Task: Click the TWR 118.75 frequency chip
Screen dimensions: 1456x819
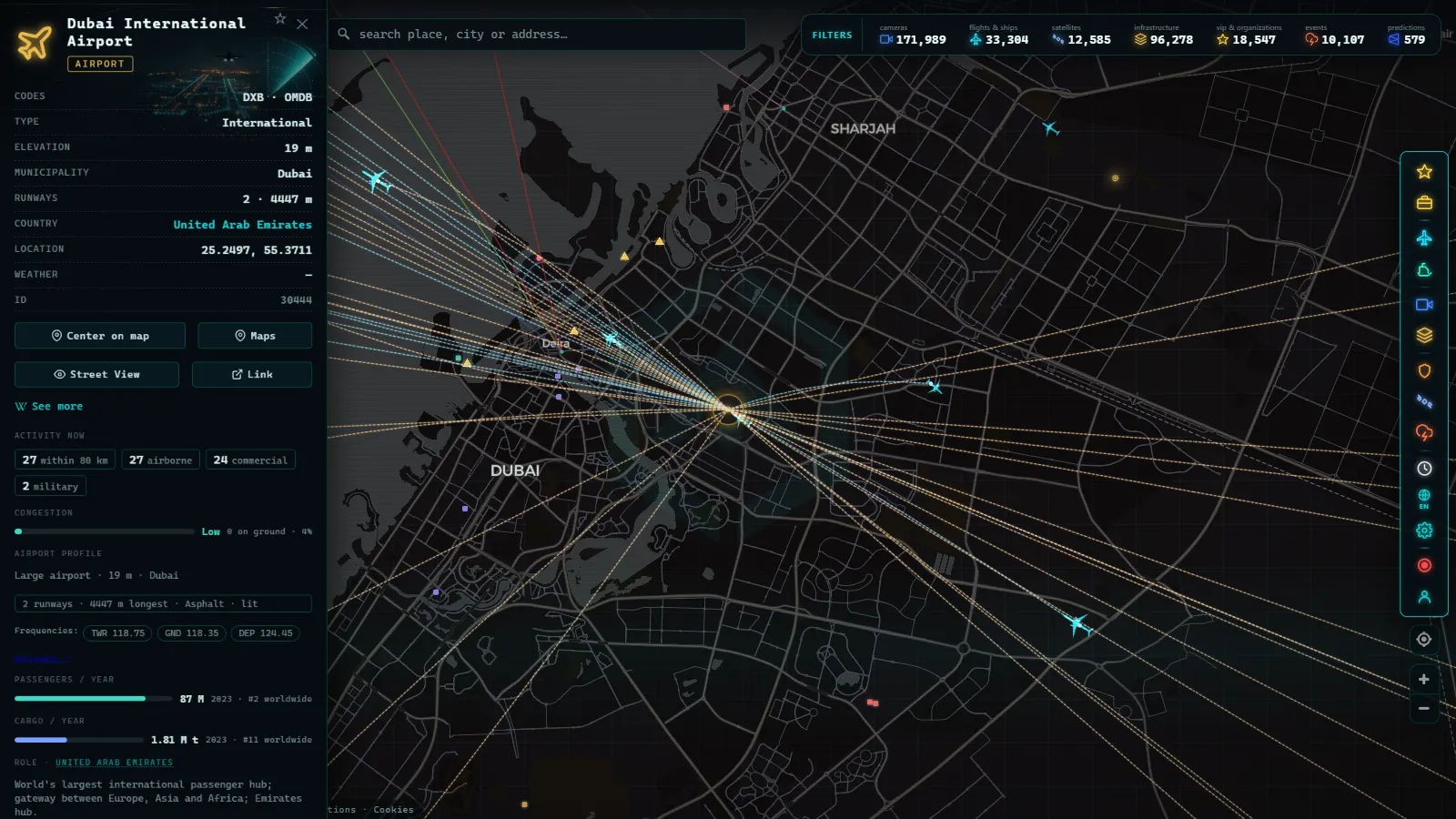Action: [x=117, y=633]
